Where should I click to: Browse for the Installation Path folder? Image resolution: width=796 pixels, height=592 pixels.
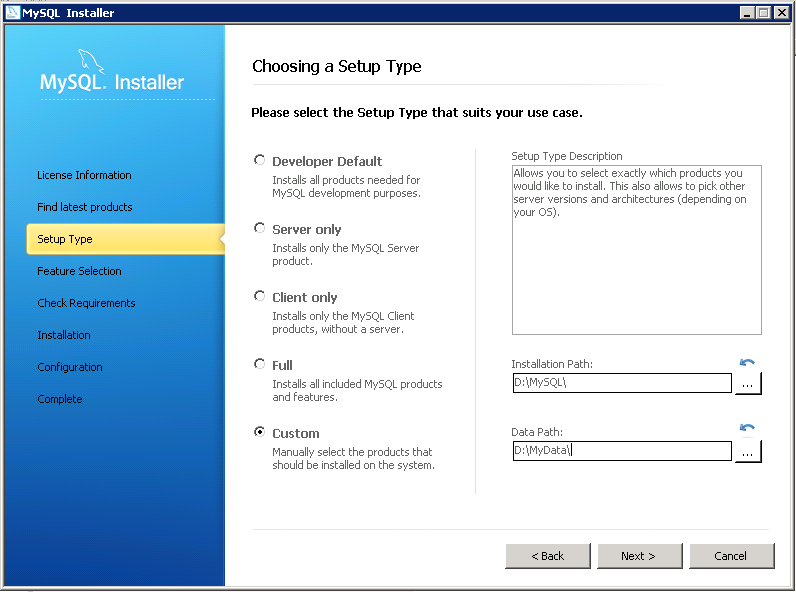[748, 383]
